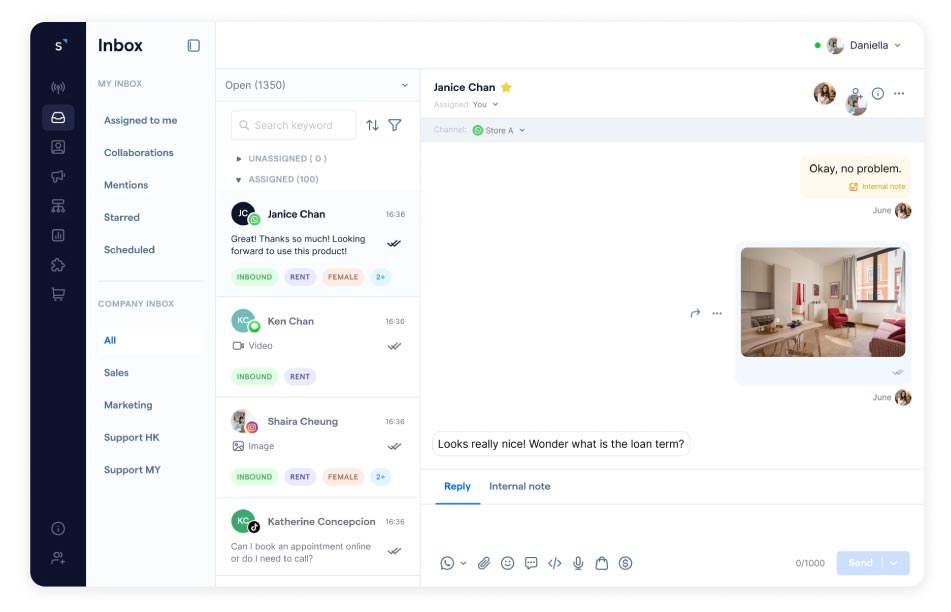
Task: Collapse the inbox sidebar panel
Action: coord(194,46)
